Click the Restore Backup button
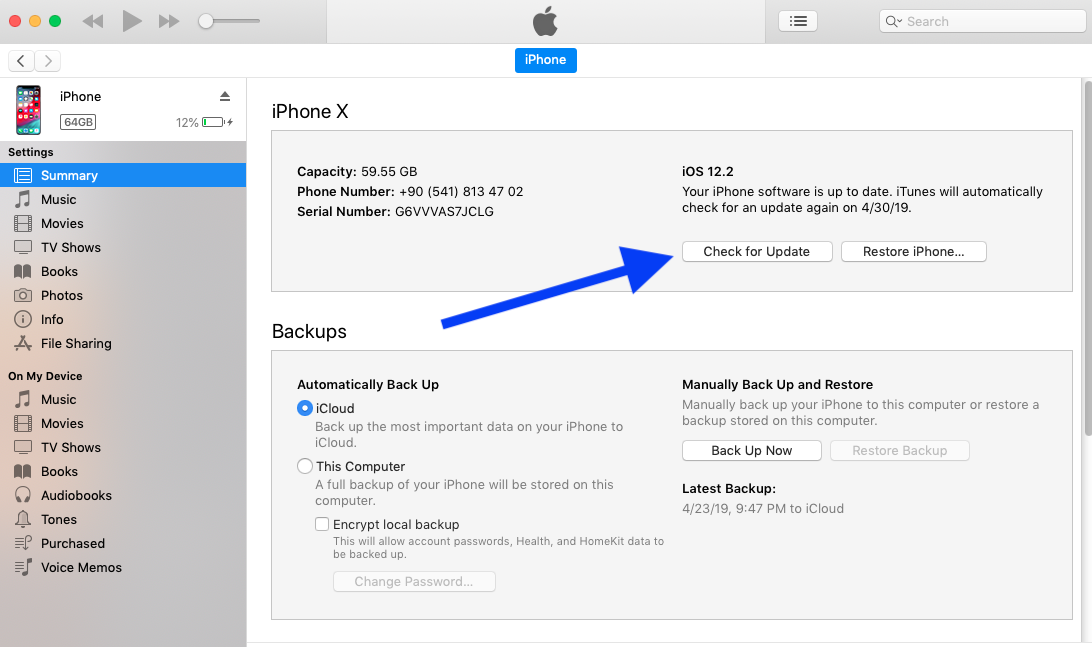Image resolution: width=1092 pixels, height=647 pixels. tap(900, 451)
